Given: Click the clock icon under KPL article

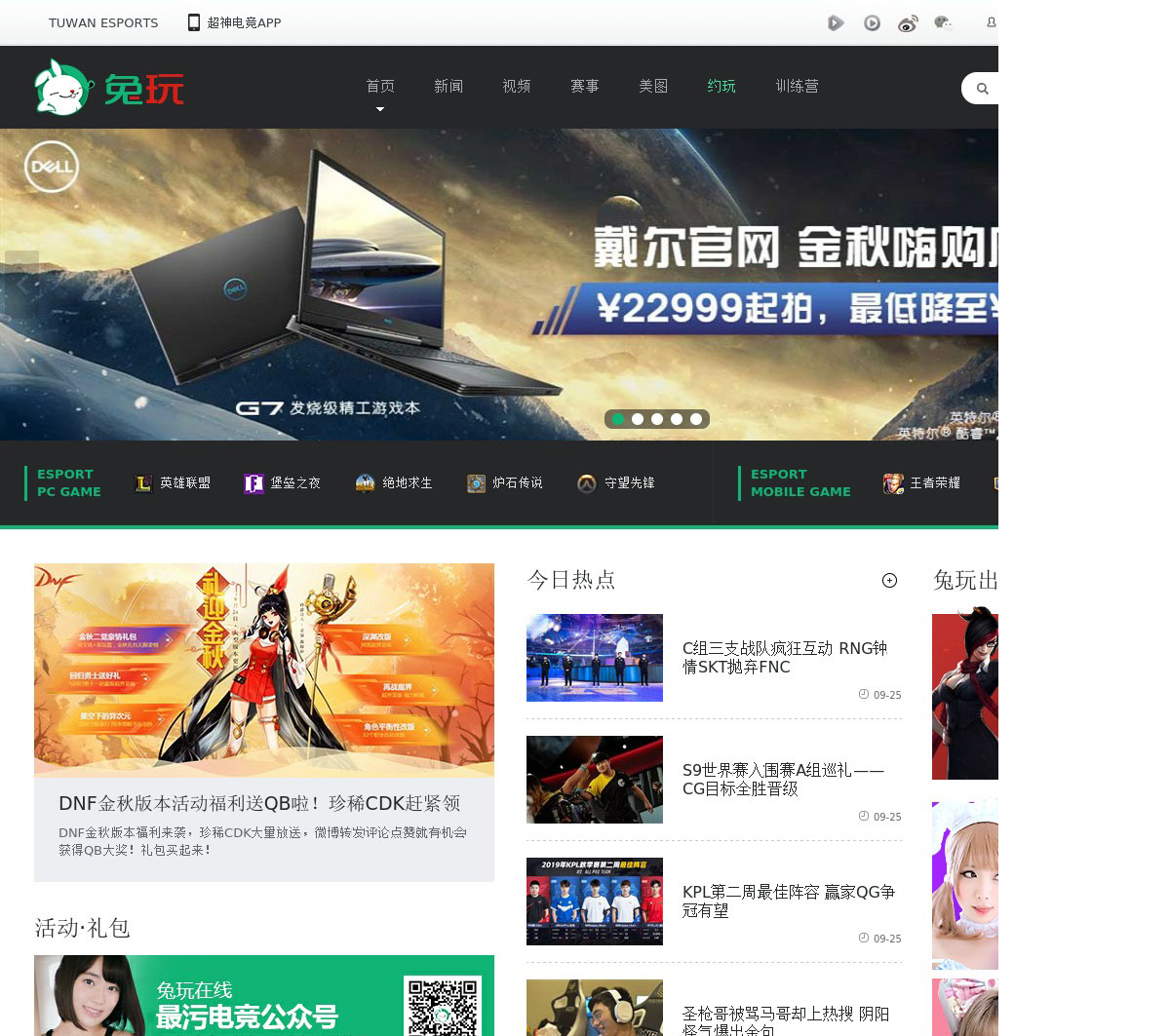Looking at the screenshot, I should (863, 938).
